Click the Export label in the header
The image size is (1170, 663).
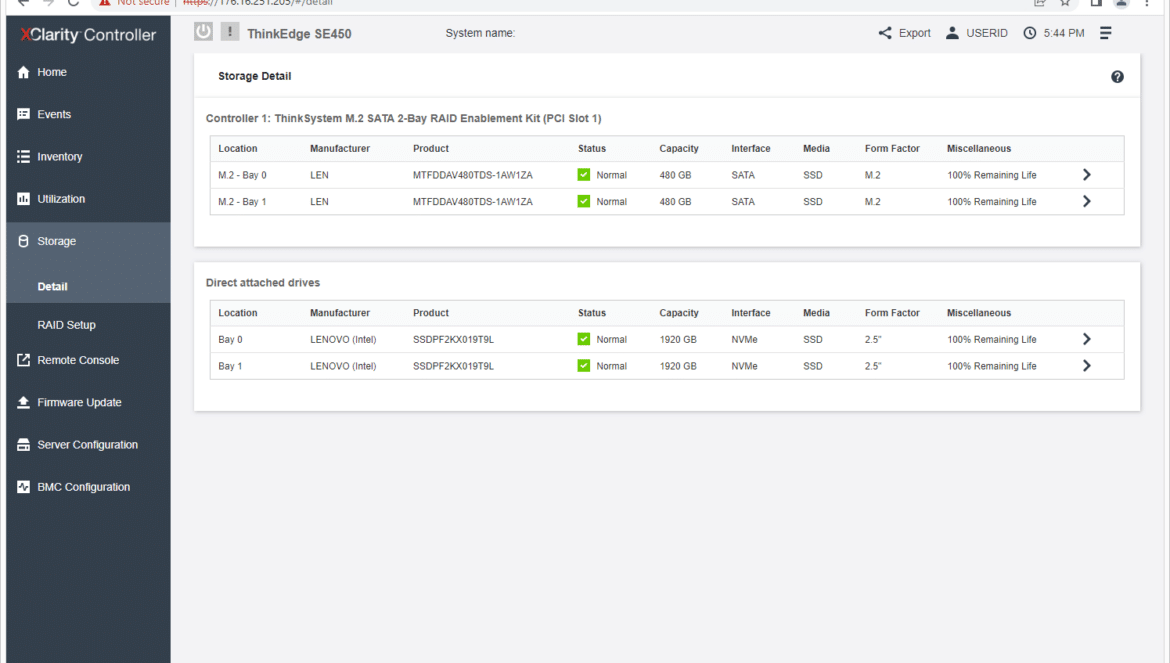(914, 33)
